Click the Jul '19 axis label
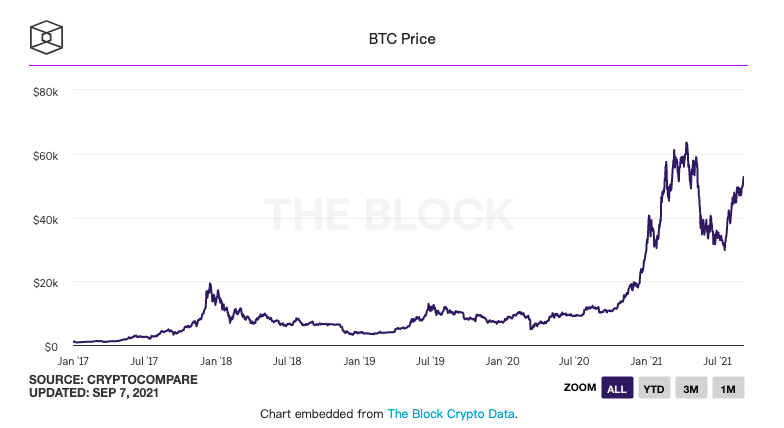 pos(431,360)
